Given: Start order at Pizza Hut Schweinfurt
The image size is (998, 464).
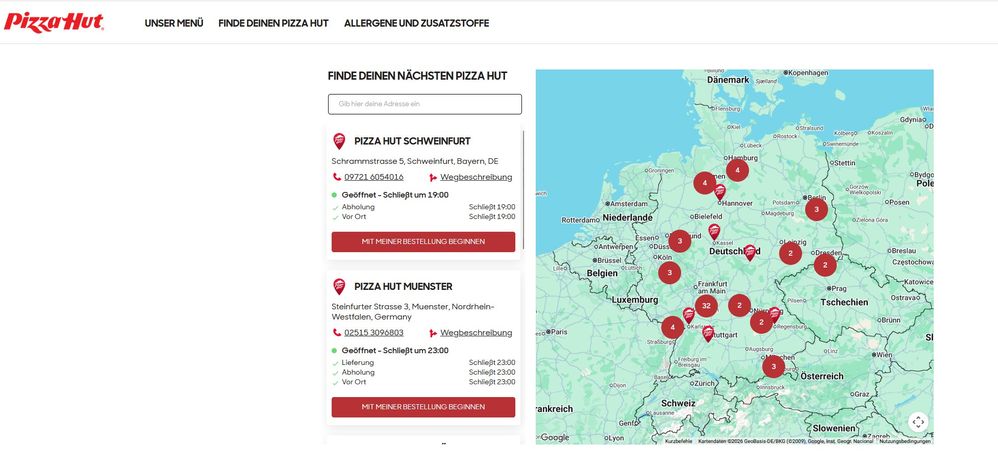Looking at the screenshot, I should (x=423, y=242).
